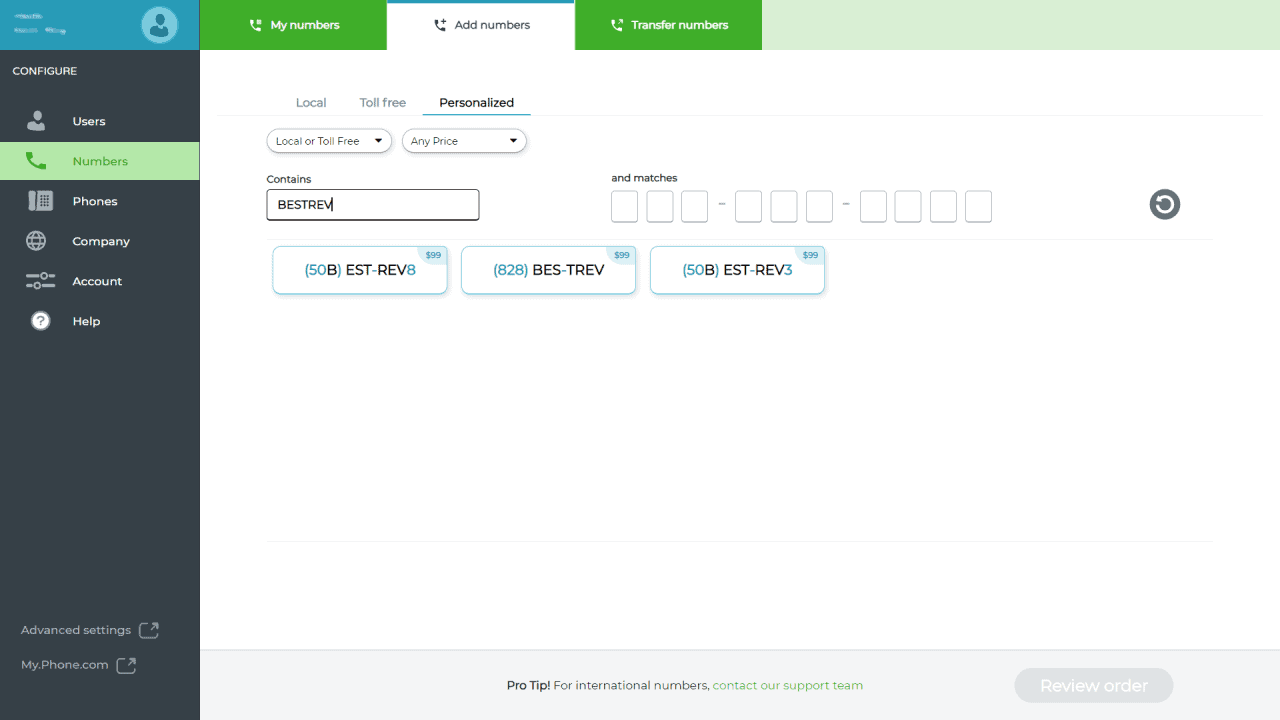Switch to the My numbers tab
Screen dimensions: 1280x720
293,25
